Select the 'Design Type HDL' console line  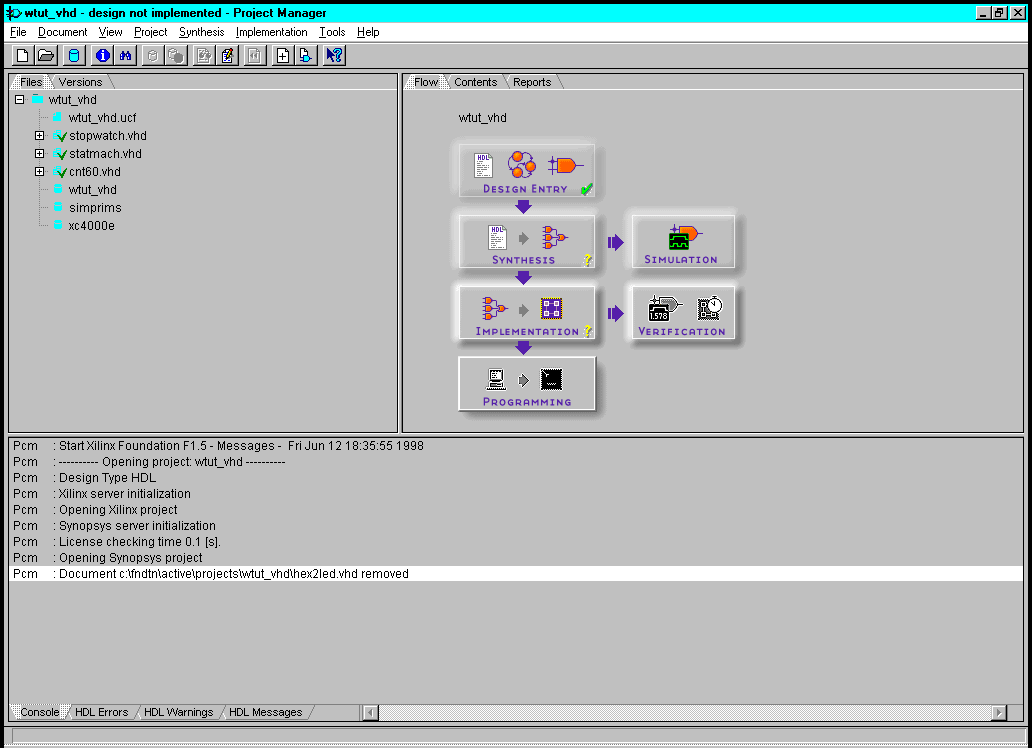click(516, 477)
